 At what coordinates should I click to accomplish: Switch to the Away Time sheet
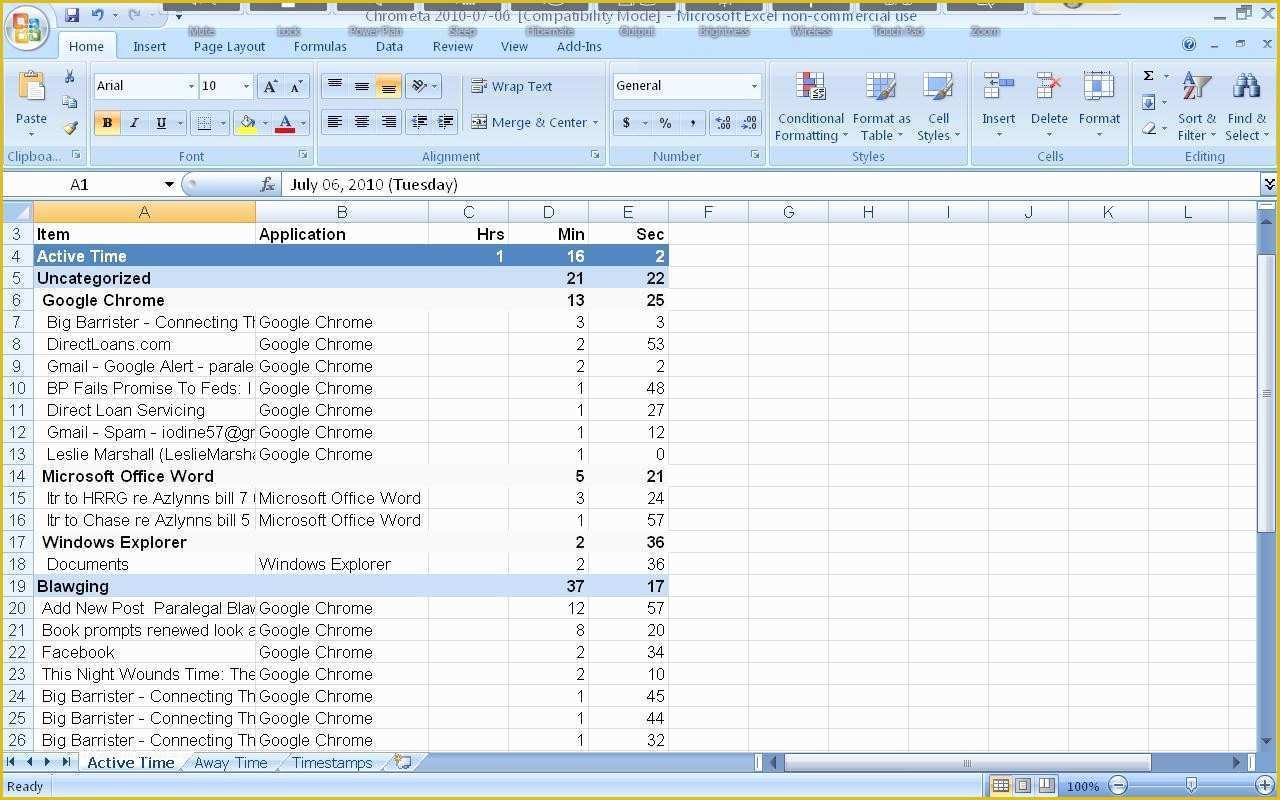pos(231,762)
